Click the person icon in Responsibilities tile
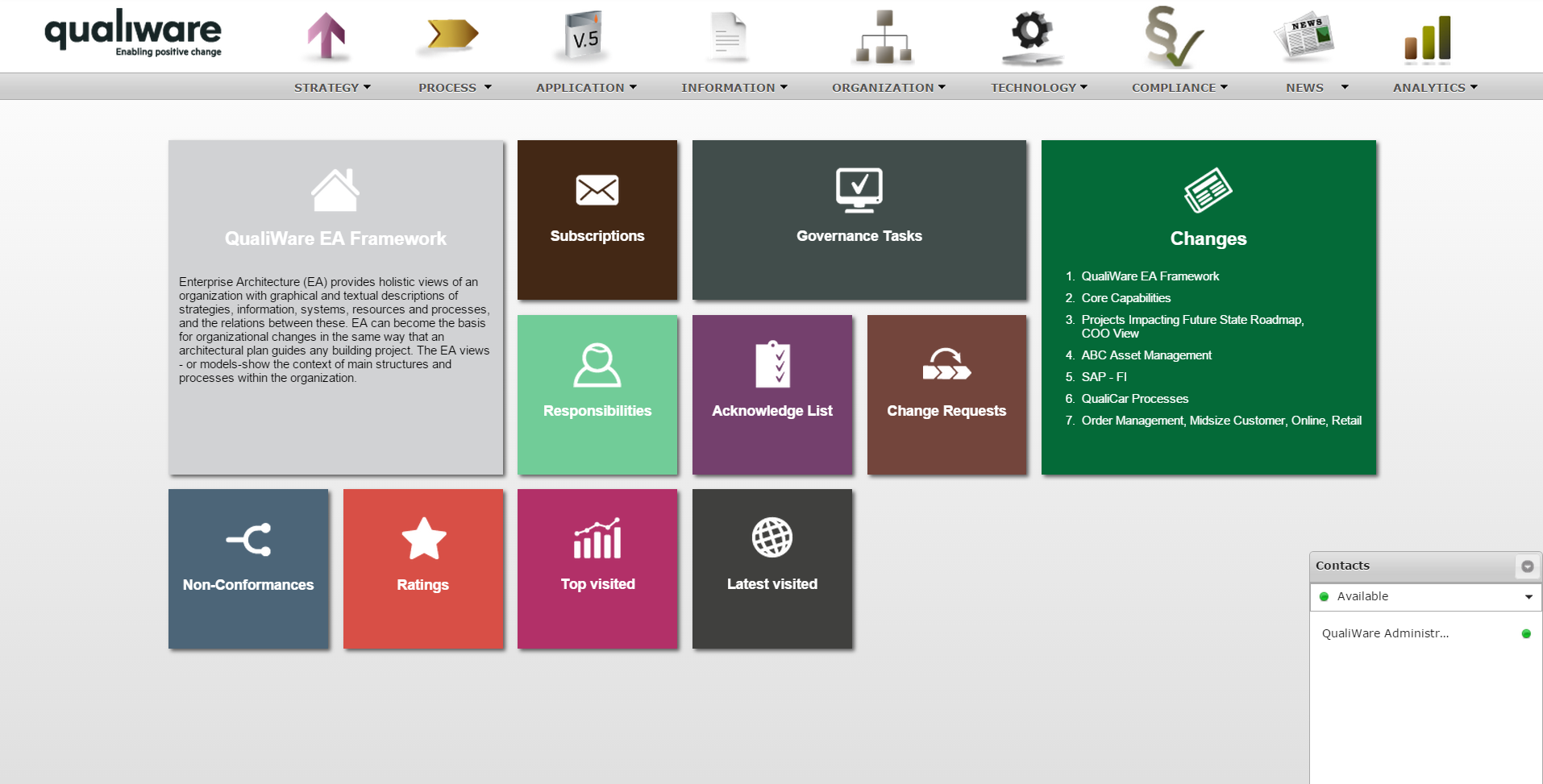 coord(597,365)
